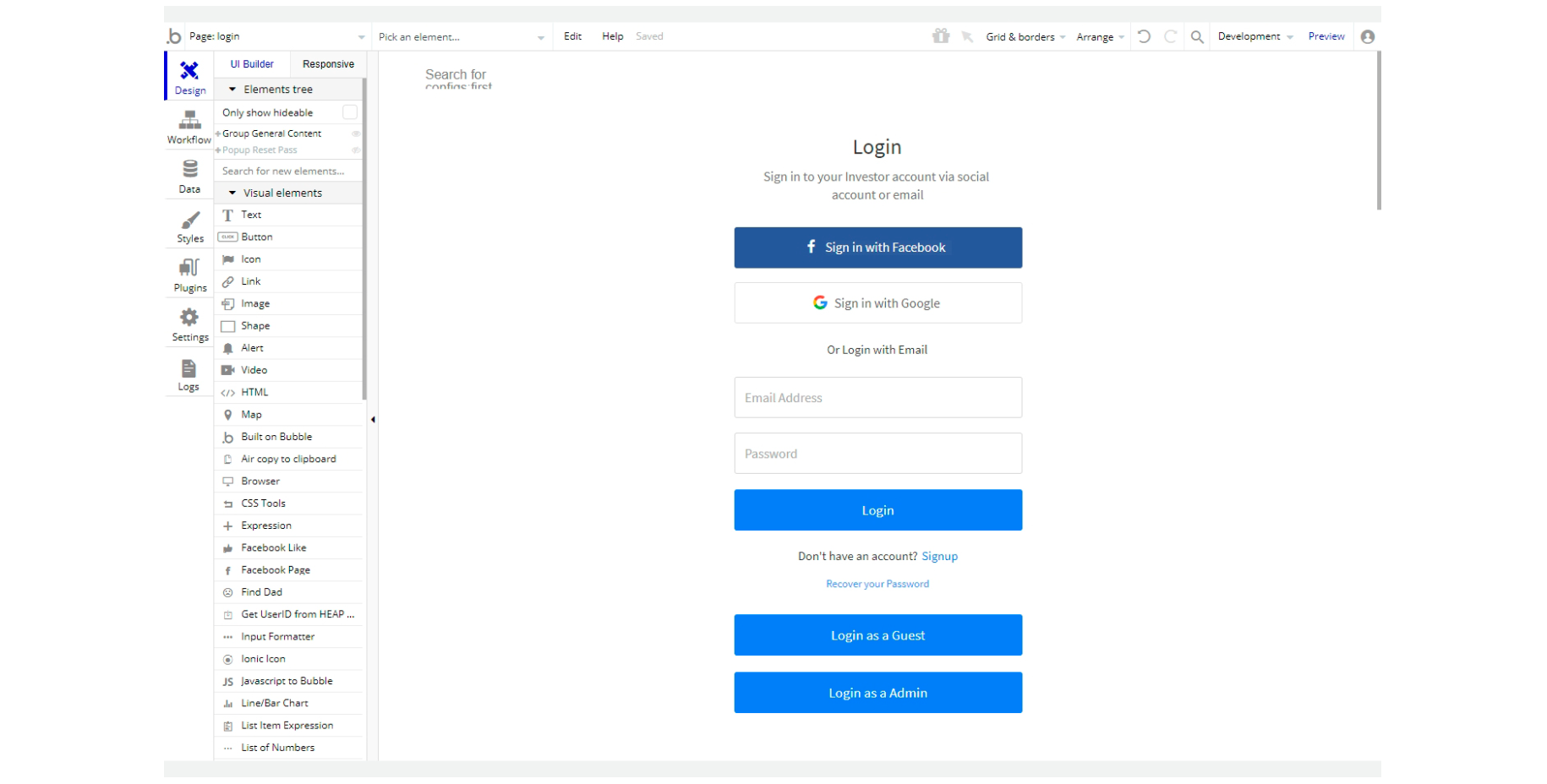Image resolution: width=1547 pixels, height=784 pixels.
Task: Open the Data section
Action: click(189, 177)
